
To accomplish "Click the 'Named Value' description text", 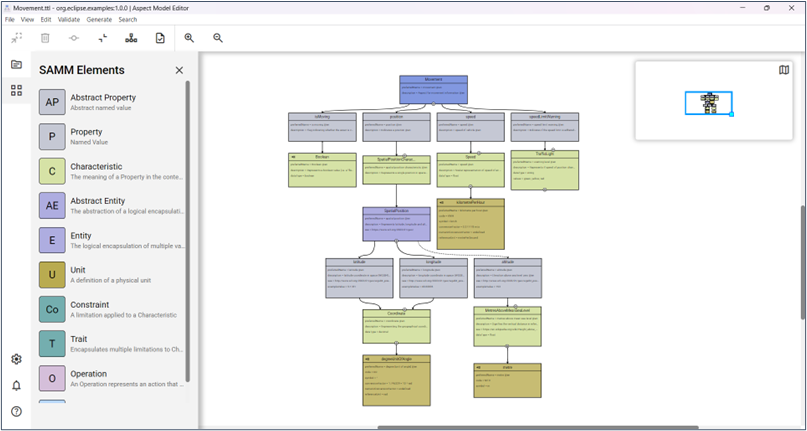I will point(89,142).
